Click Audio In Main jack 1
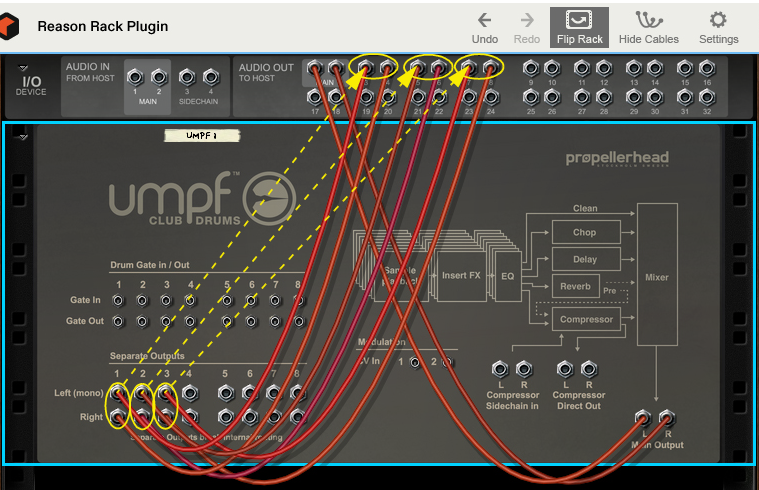Viewport: 759px width, 490px height. 135,77
